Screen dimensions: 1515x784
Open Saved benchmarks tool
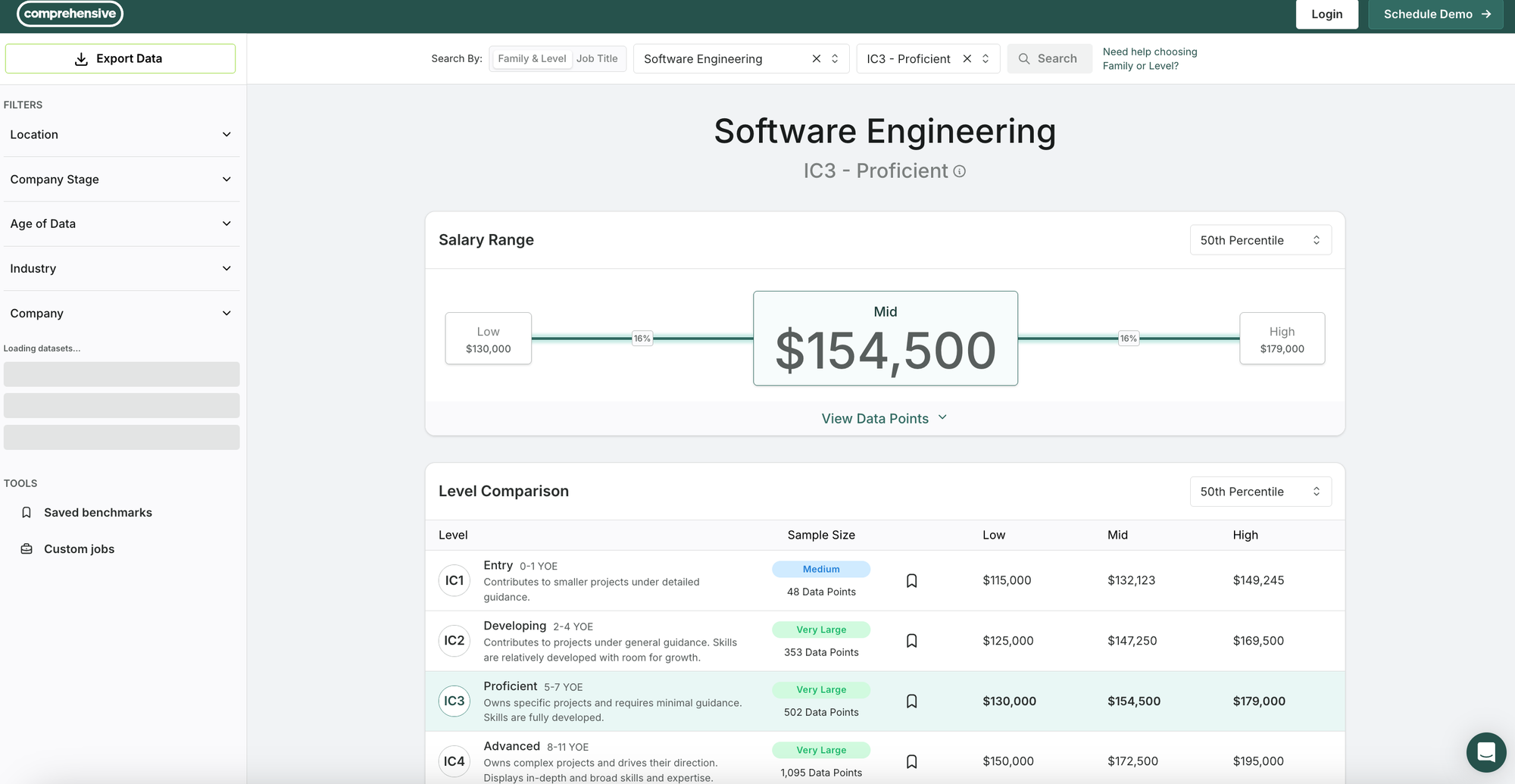[x=98, y=513]
